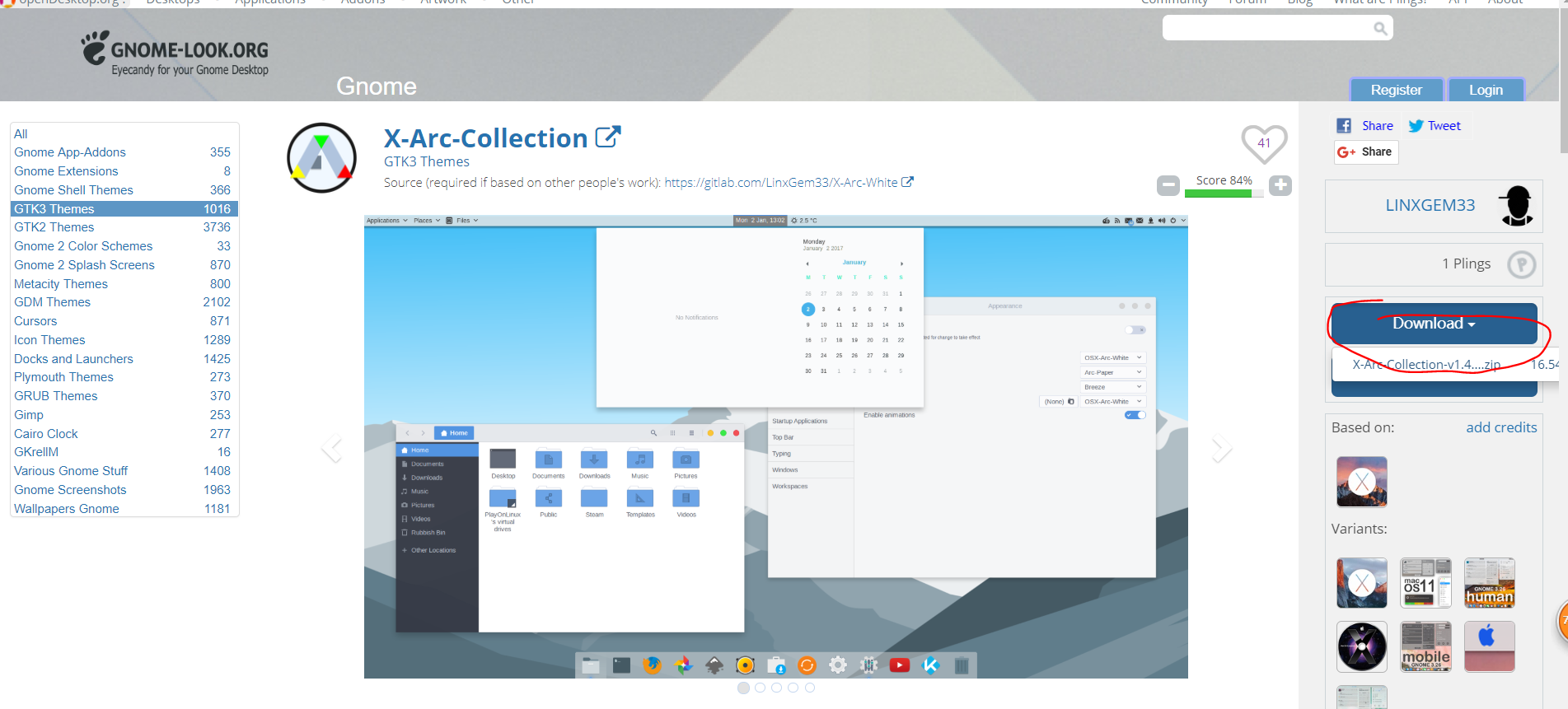Click the main desktop screenshot preview image
Screen dimensions: 1568x709
tap(776, 447)
